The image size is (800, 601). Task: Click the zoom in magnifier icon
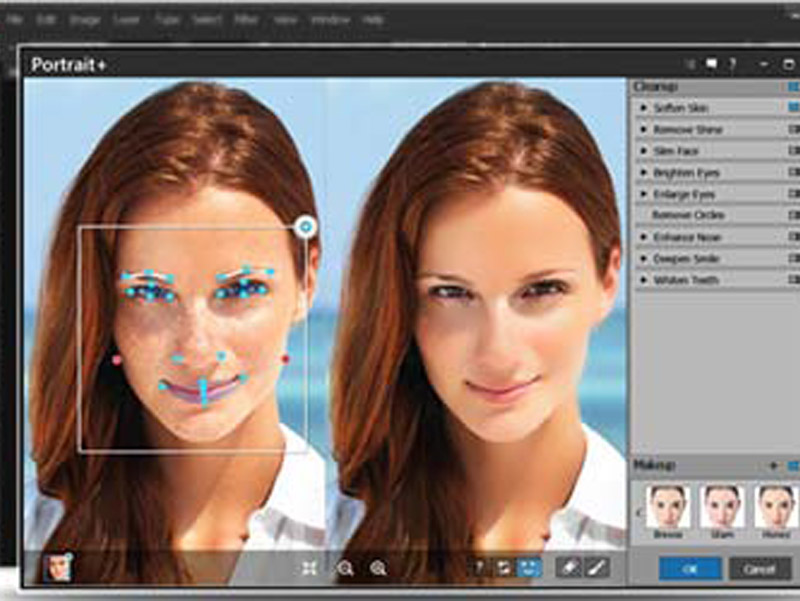(x=378, y=568)
